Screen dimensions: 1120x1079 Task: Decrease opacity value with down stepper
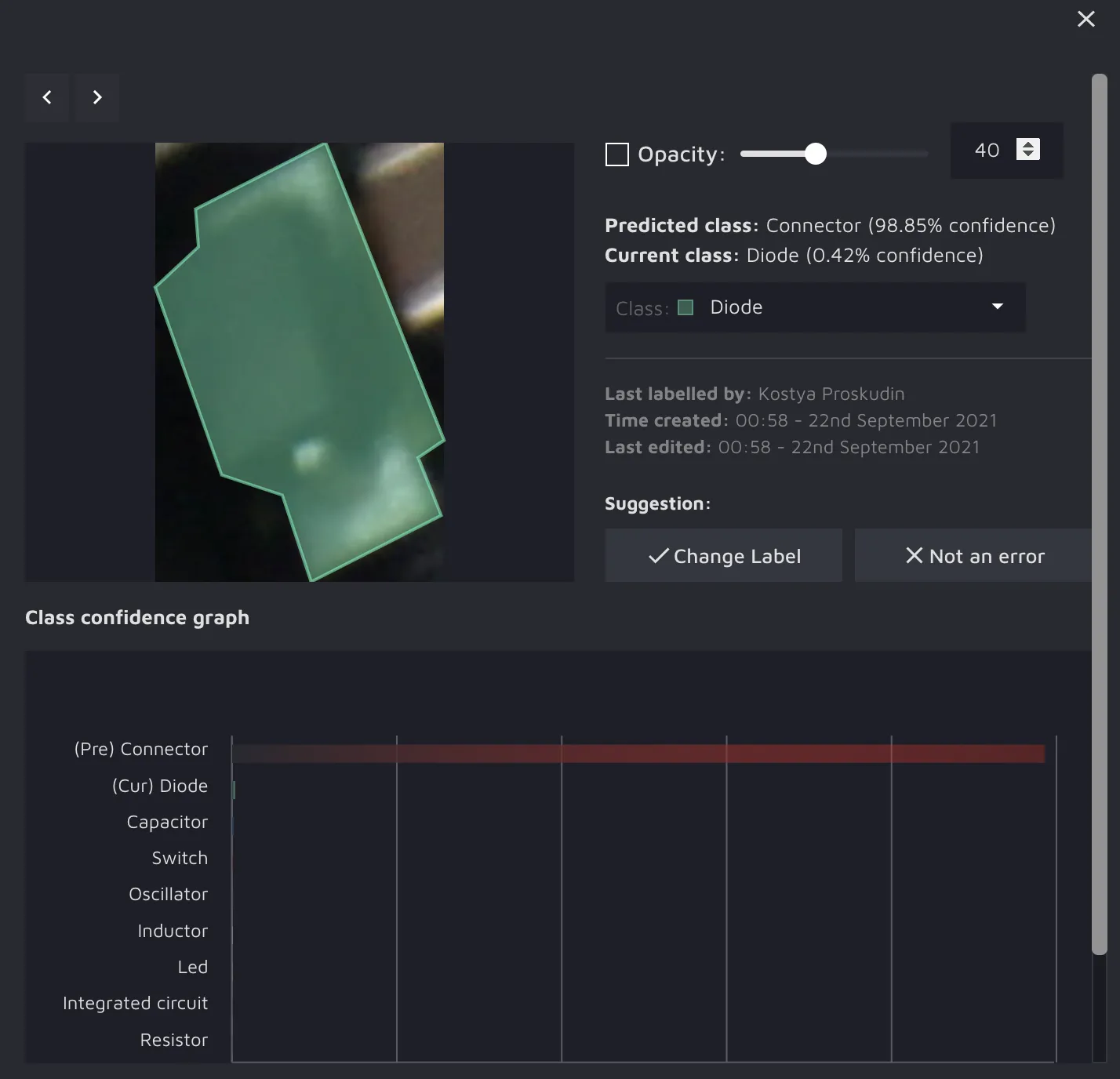click(1028, 154)
